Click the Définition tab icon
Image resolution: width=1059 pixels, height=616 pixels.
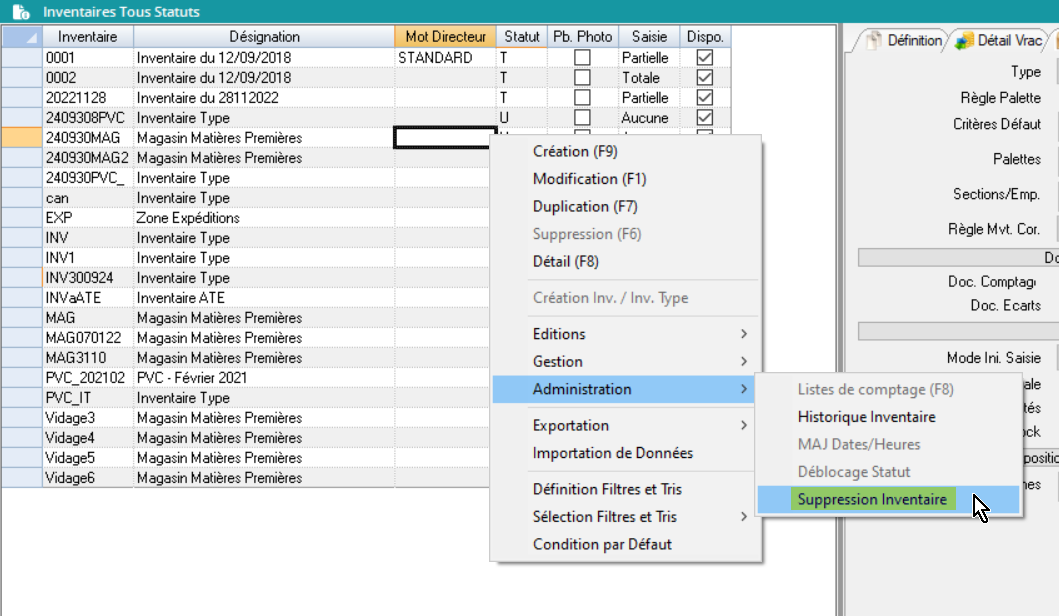875,40
